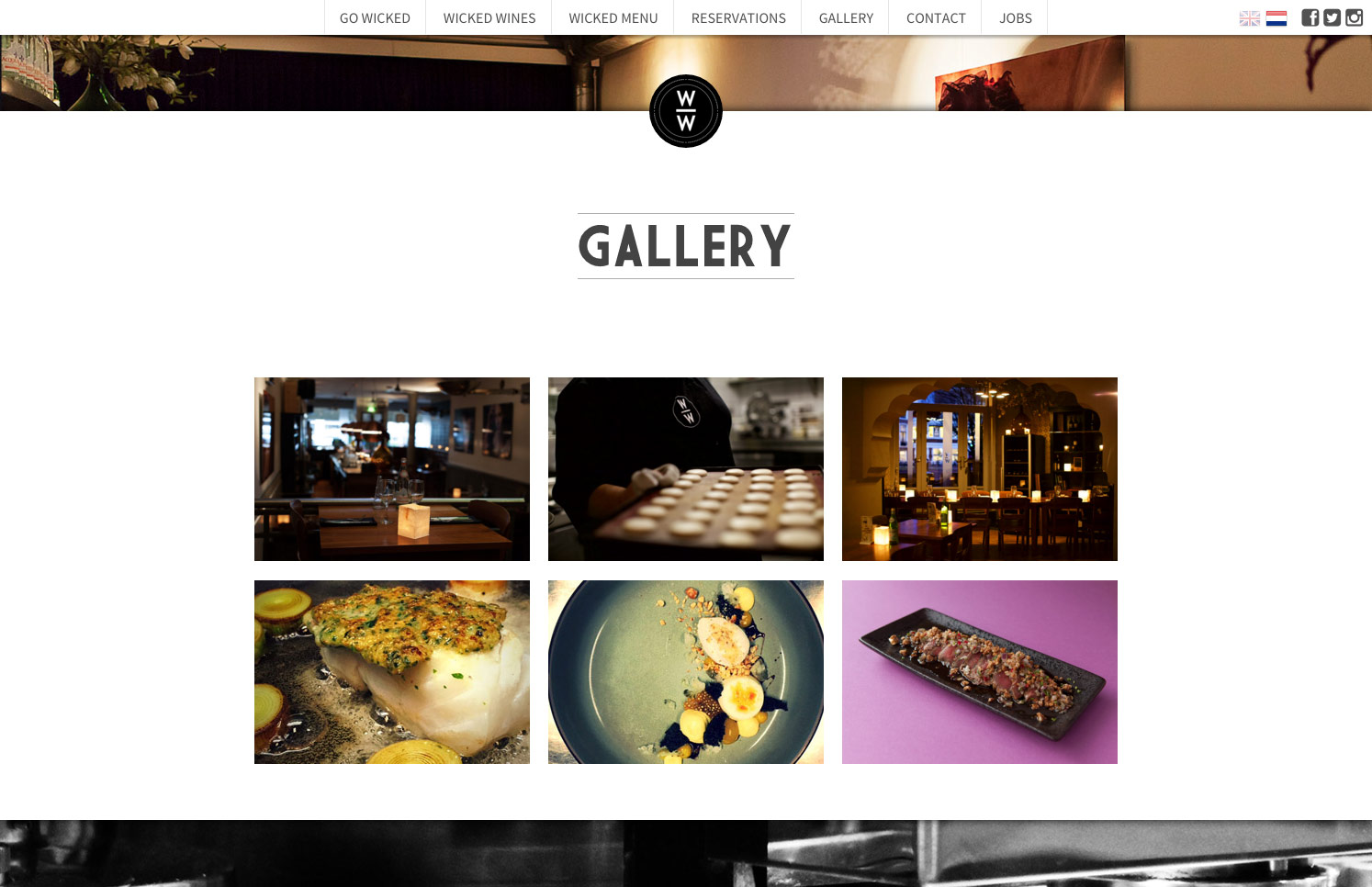Open the Twitter profile icon

tap(1332, 17)
